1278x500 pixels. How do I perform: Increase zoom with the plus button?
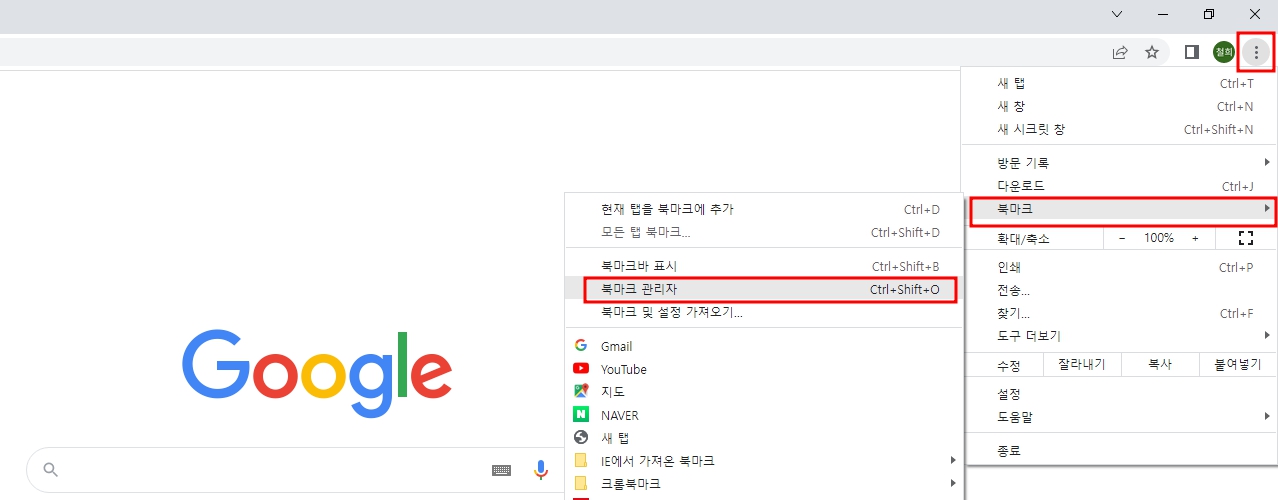[1195, 238]
